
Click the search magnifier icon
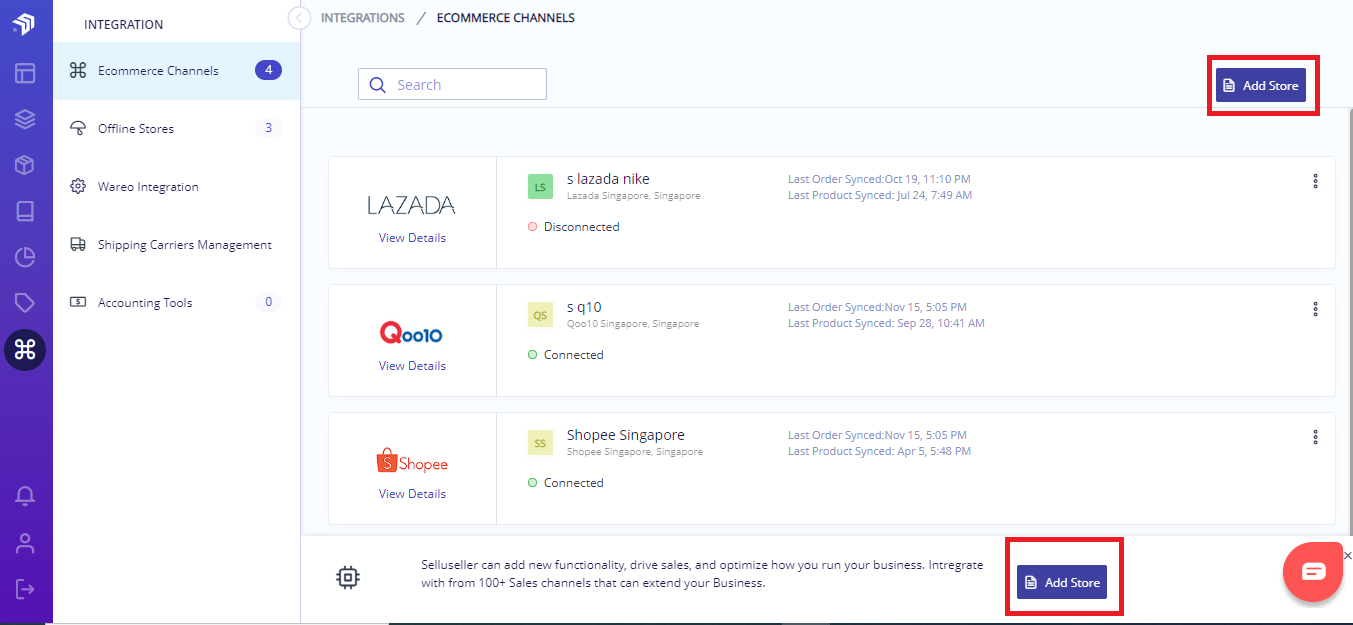(377, 85)
